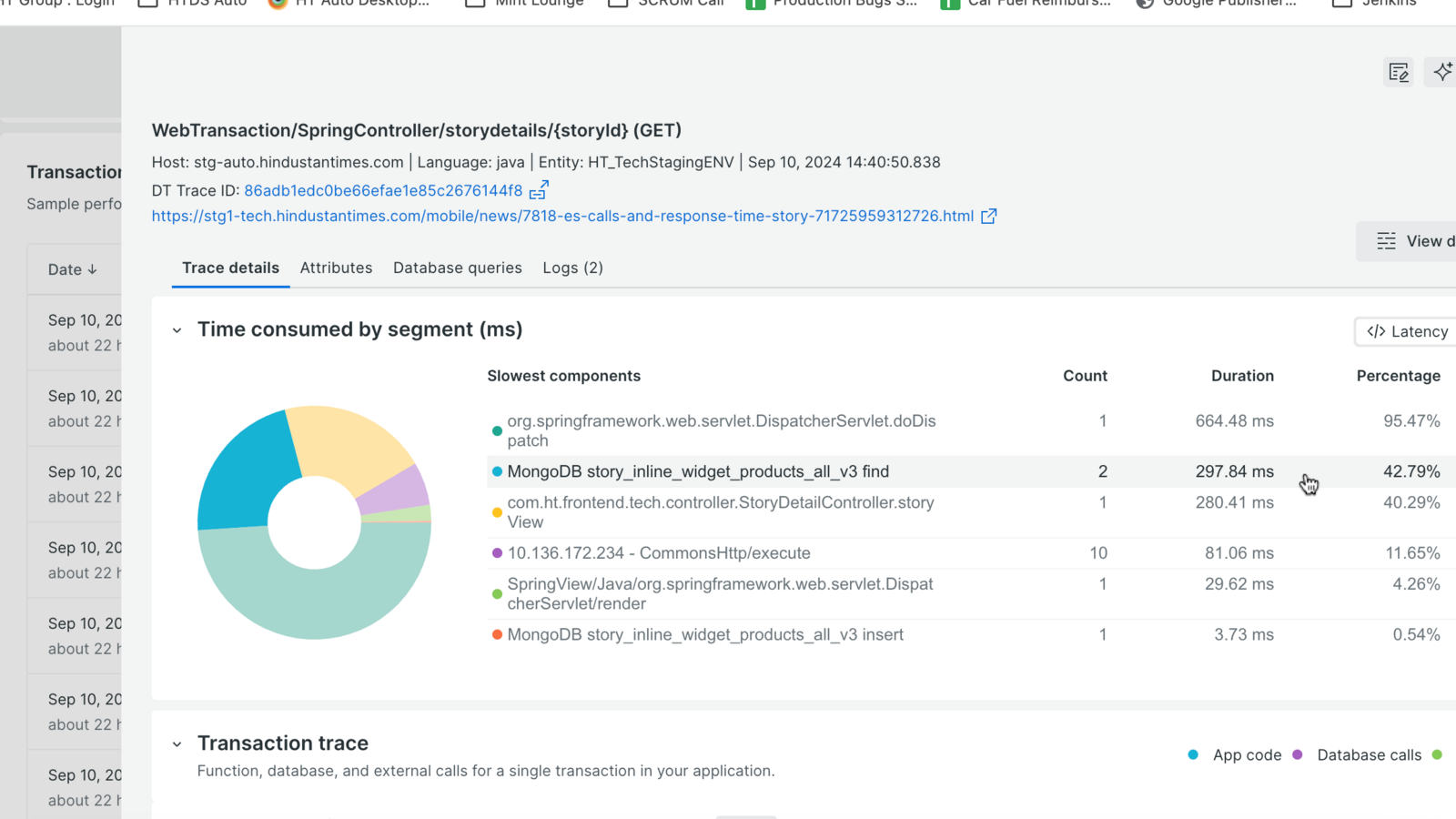
Task: Open the DT Trace ID external link icon
Action: coord(539,190)
